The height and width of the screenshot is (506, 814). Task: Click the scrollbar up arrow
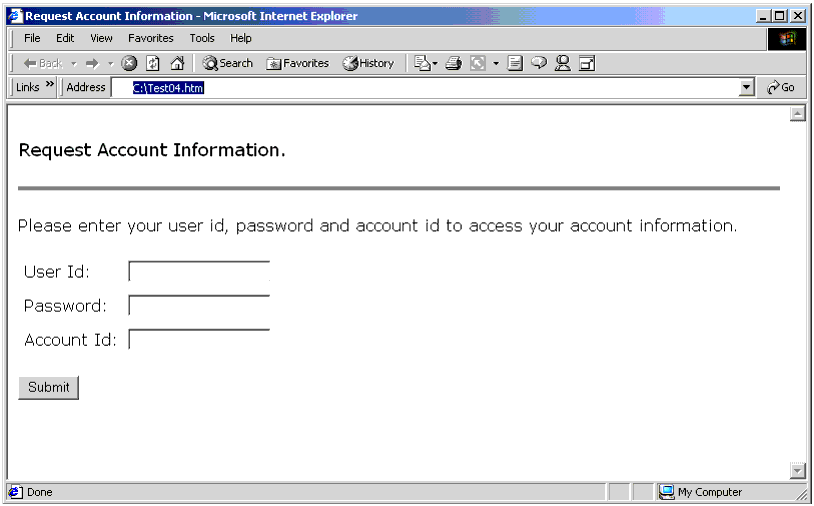(x=797, y=113)
